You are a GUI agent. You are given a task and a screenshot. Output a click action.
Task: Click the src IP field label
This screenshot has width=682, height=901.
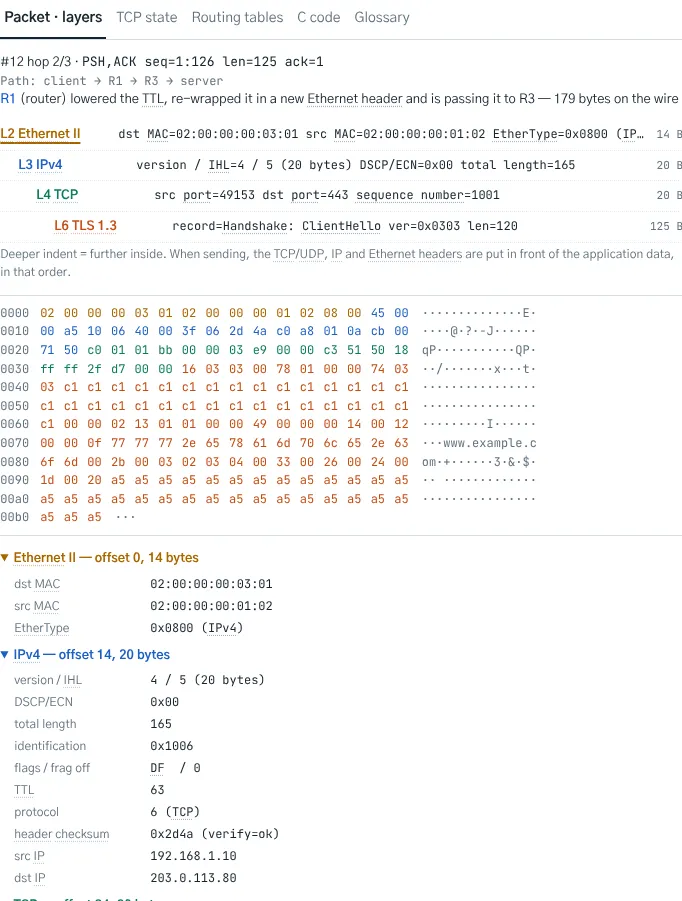pyautogui.click(x=29, y=856)
